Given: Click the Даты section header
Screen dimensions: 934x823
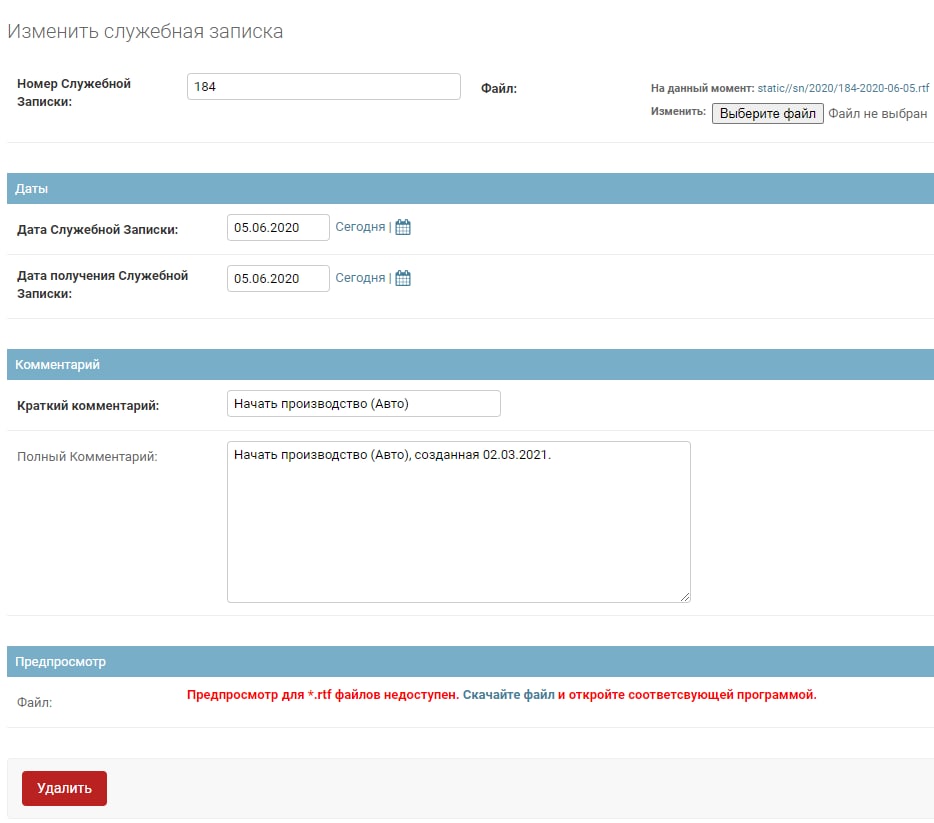Looking at the screenshot, I should click(471, 189).
